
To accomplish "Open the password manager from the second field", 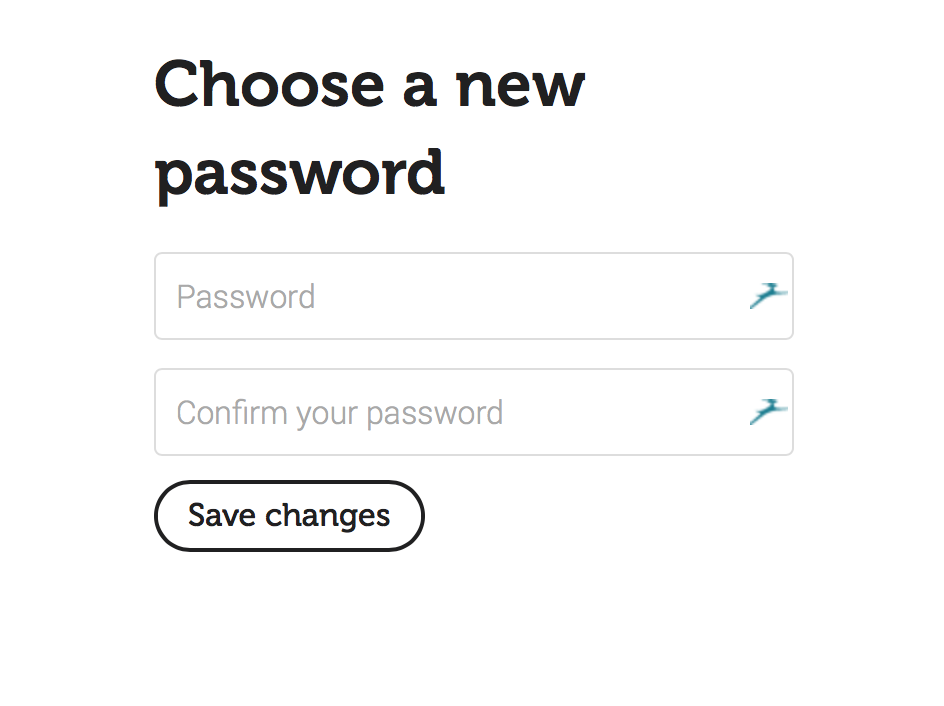I will (x=767, y=412).
